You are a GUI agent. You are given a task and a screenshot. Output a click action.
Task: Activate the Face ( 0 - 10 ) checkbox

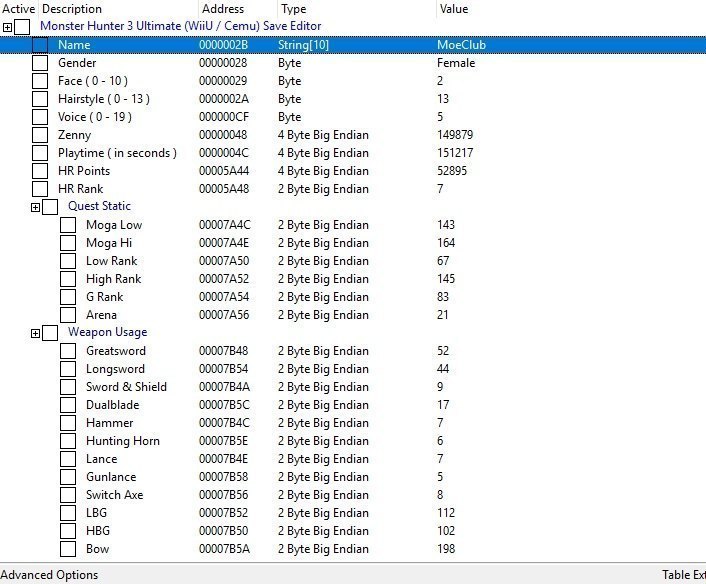point(40,81)
